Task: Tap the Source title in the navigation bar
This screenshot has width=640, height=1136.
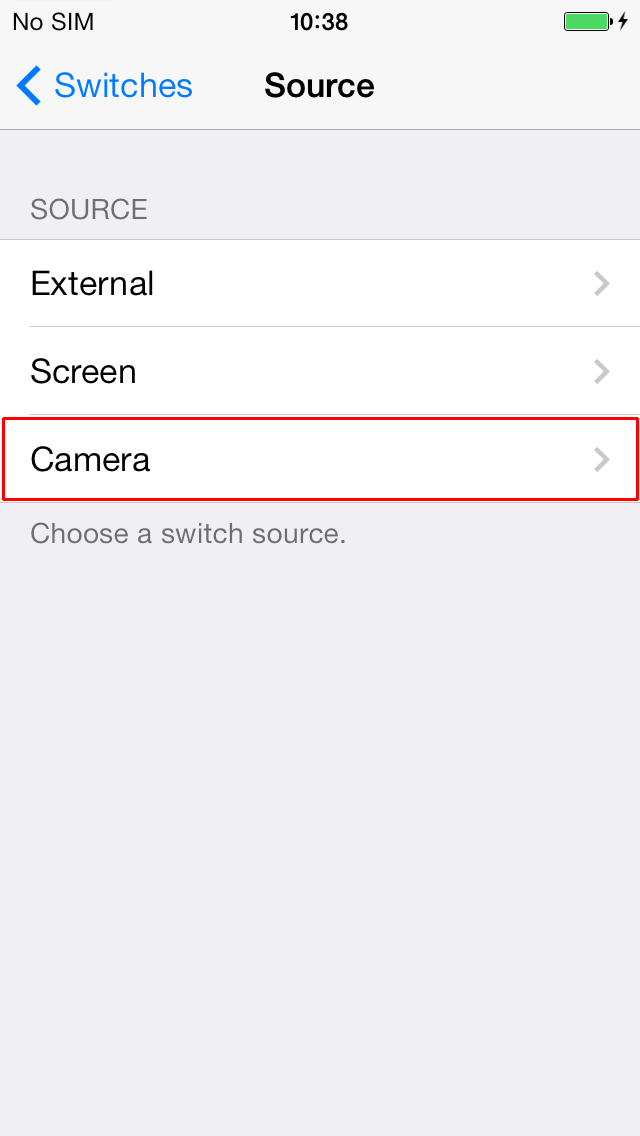Action: 320,85
